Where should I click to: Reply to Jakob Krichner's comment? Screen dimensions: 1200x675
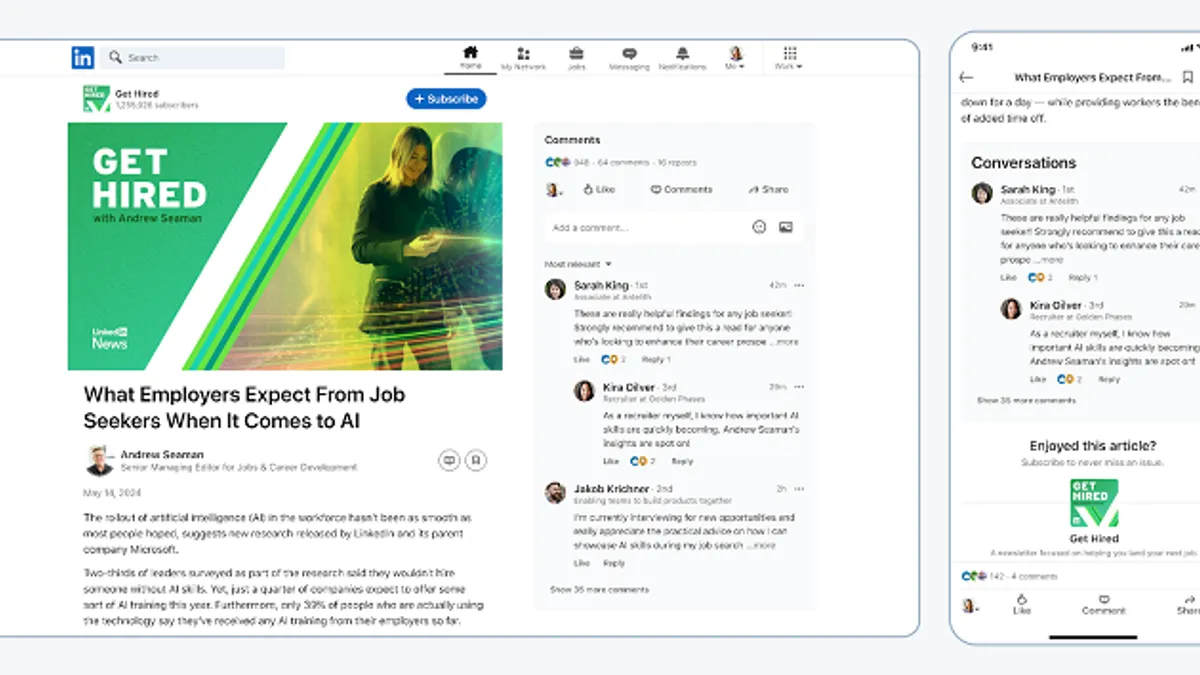pyautogui.click(x=614, y=563)
